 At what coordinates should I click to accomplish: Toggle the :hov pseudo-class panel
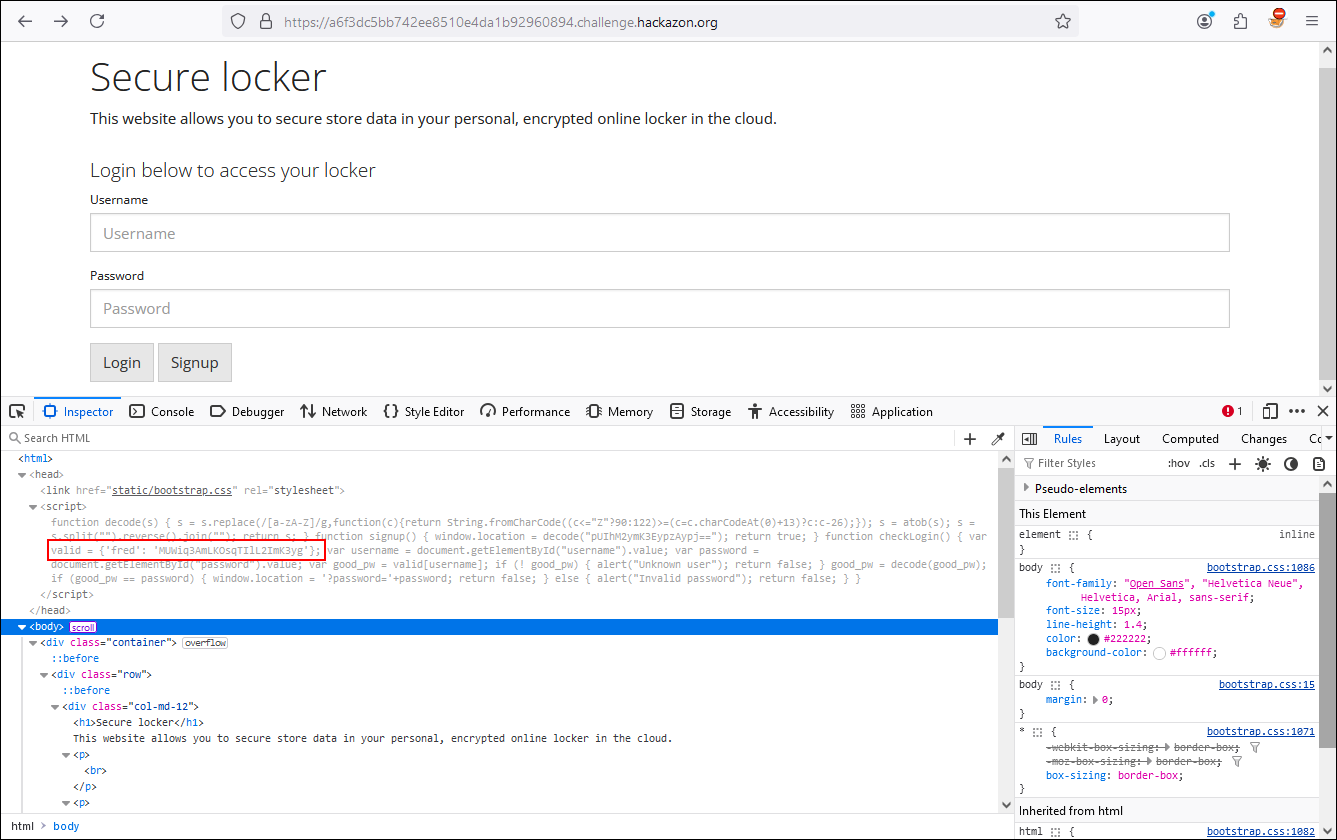pyautogui.click(x=1179, y=464)
